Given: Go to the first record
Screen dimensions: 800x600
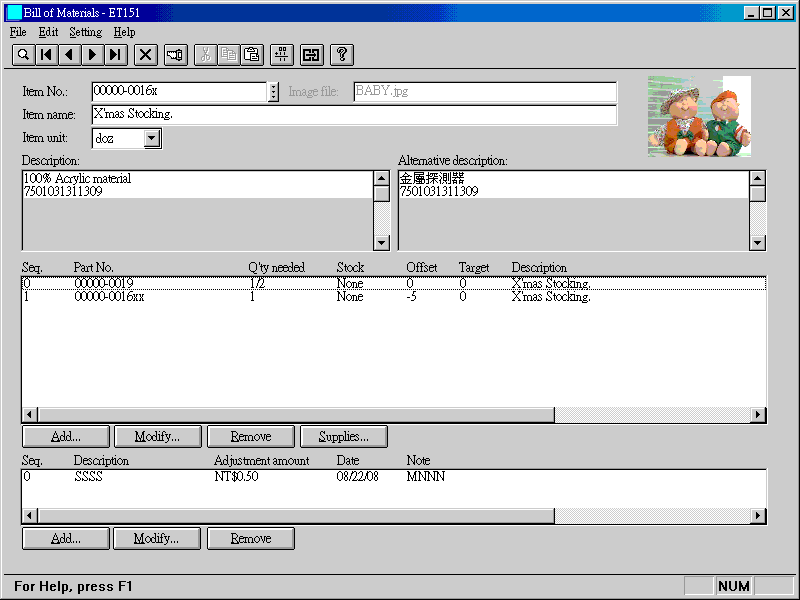Looking at the screenshot, I should (46, 55).
